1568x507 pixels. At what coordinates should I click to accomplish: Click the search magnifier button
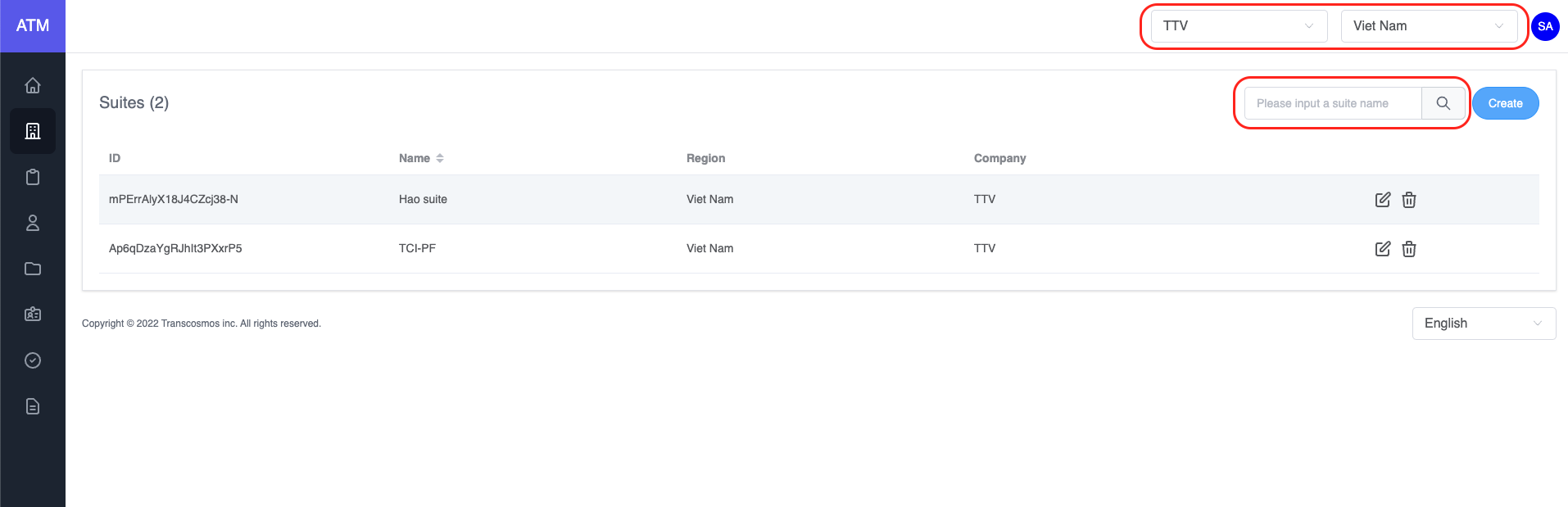point(1443,103)
